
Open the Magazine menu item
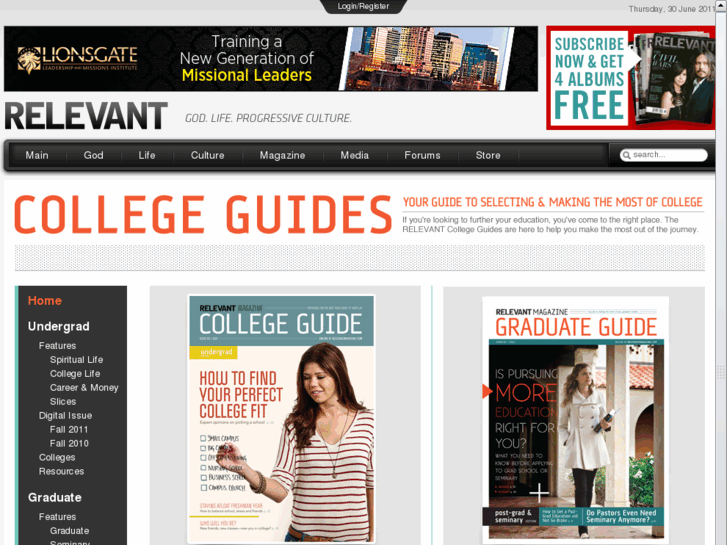tap(282, 155)
